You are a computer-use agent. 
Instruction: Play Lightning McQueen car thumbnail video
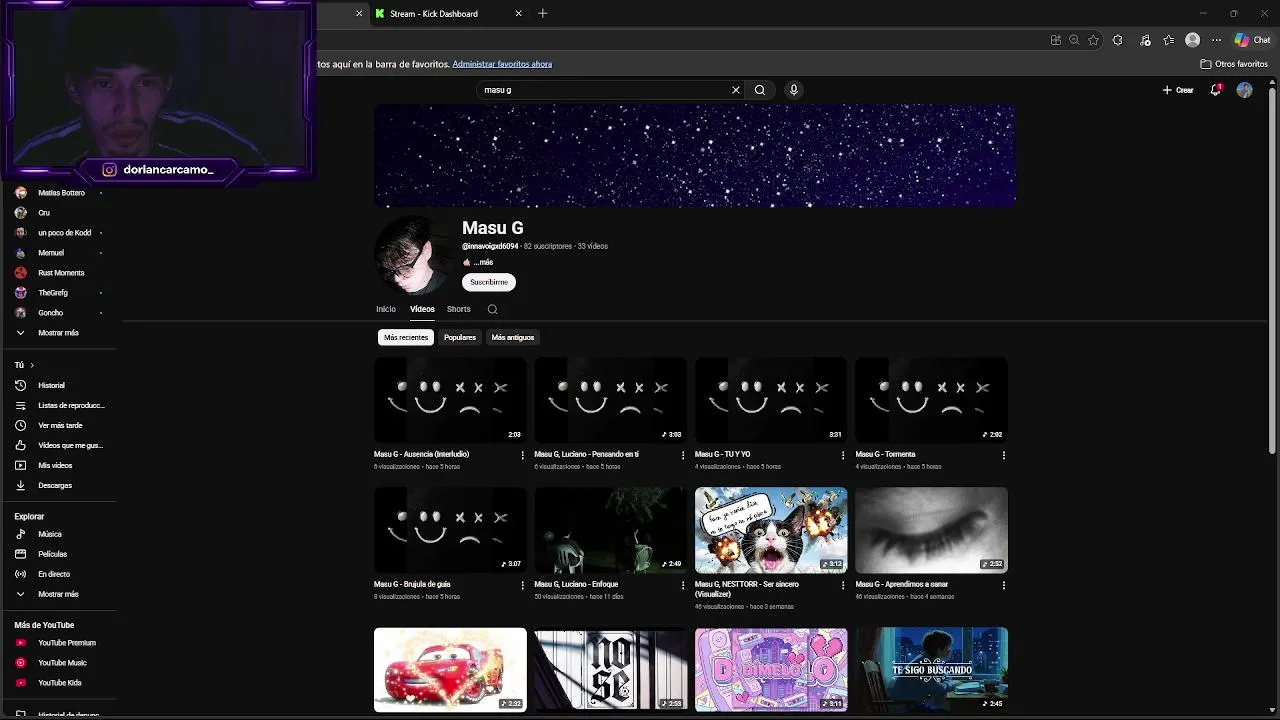(x=450, y=670)
